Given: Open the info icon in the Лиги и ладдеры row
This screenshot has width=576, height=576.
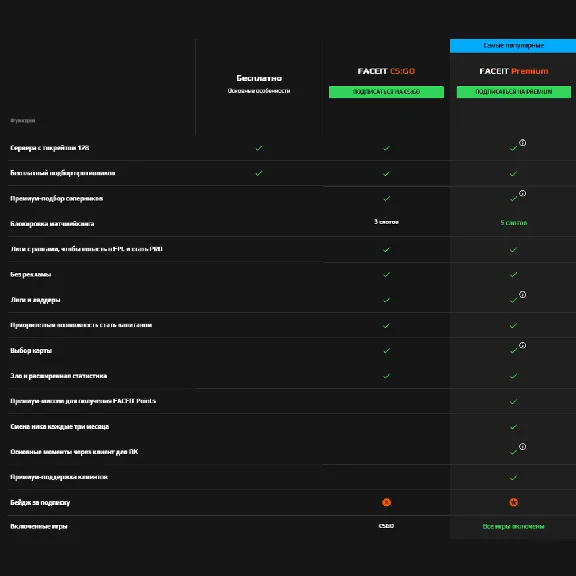Looking at the screenshot, I should point(522,294).
